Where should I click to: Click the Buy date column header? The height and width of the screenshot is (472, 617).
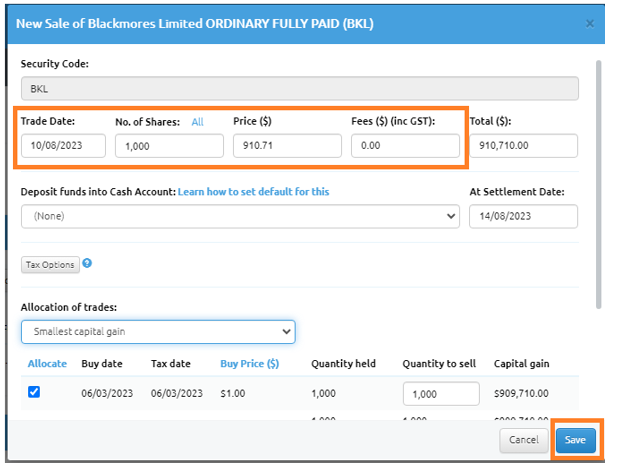102,363
